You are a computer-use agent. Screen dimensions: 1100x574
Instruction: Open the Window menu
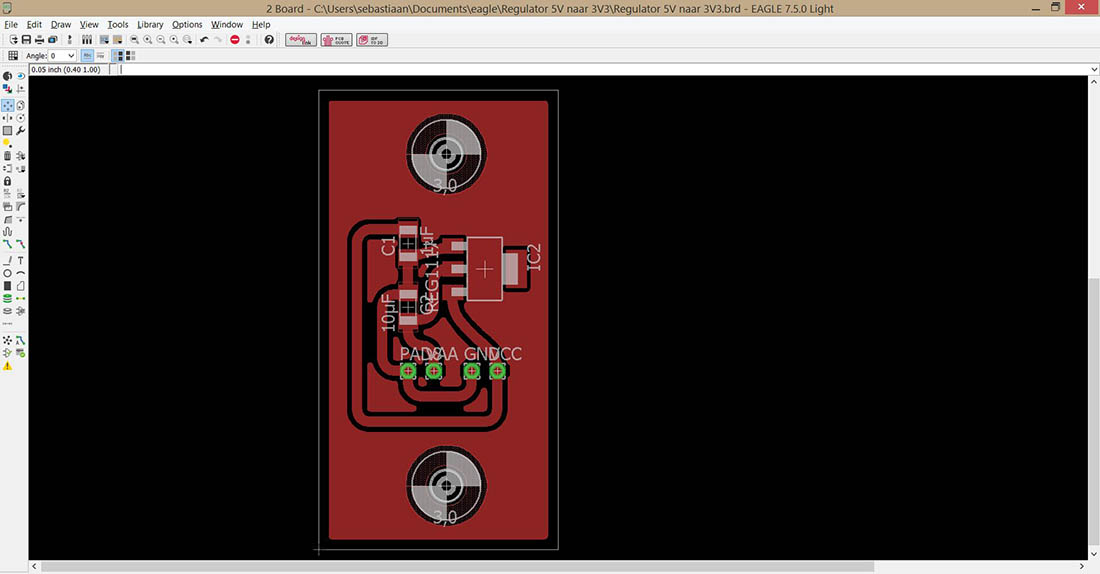tap(227, 25)
